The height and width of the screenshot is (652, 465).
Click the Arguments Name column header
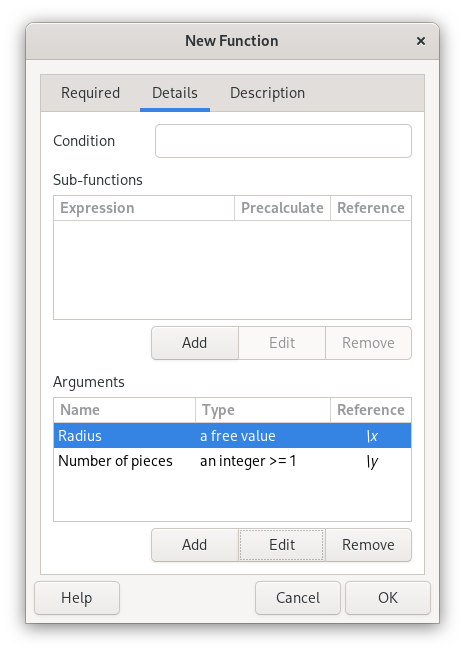[124, 410]
